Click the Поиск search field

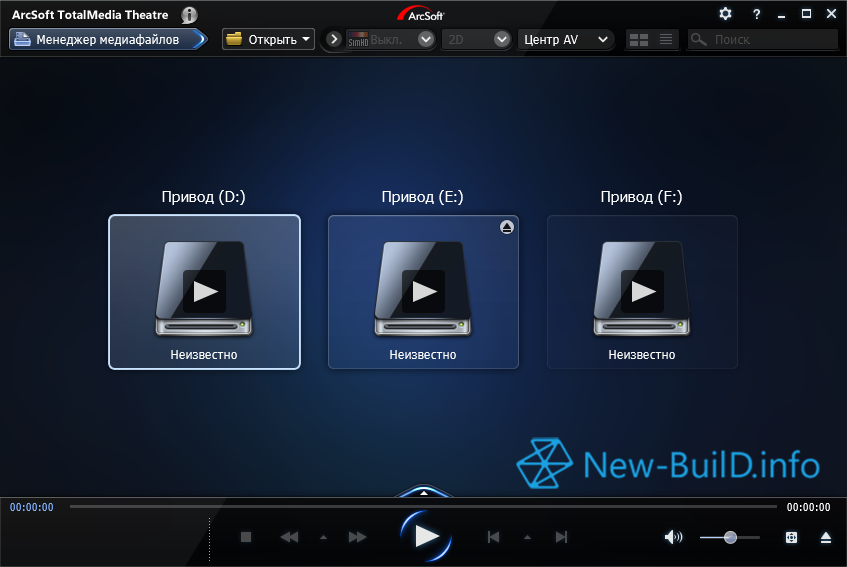tap(763, 39)
